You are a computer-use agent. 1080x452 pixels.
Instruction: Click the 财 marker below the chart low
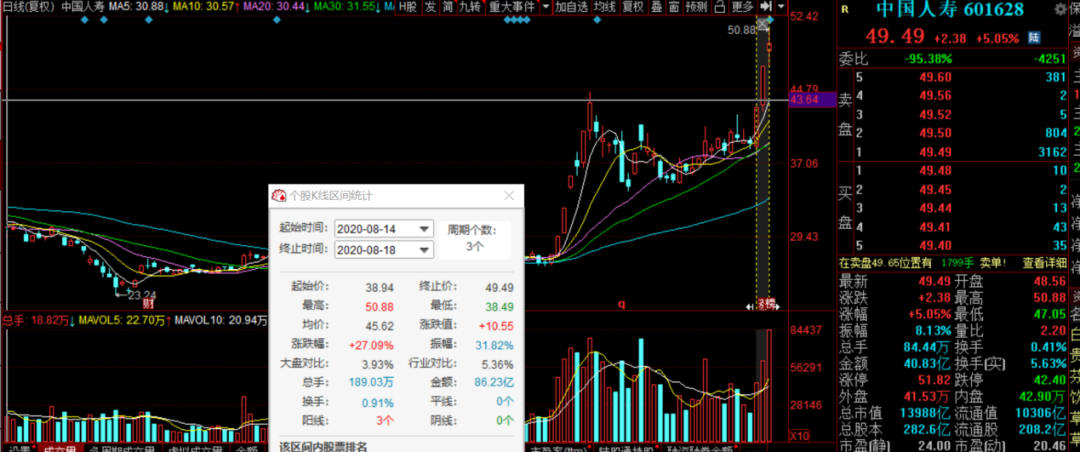click(x=147, y=302)
